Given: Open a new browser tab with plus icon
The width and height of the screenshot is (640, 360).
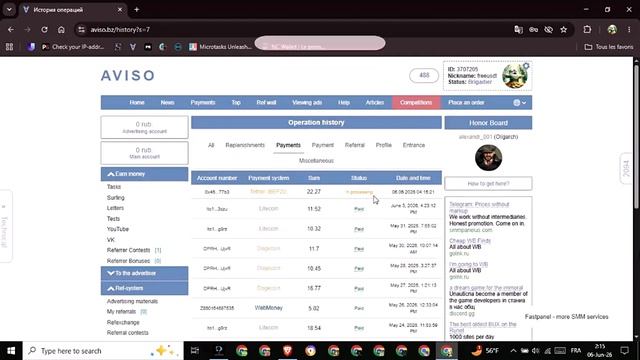Looking at the screenshot, I should coord(137,9).
